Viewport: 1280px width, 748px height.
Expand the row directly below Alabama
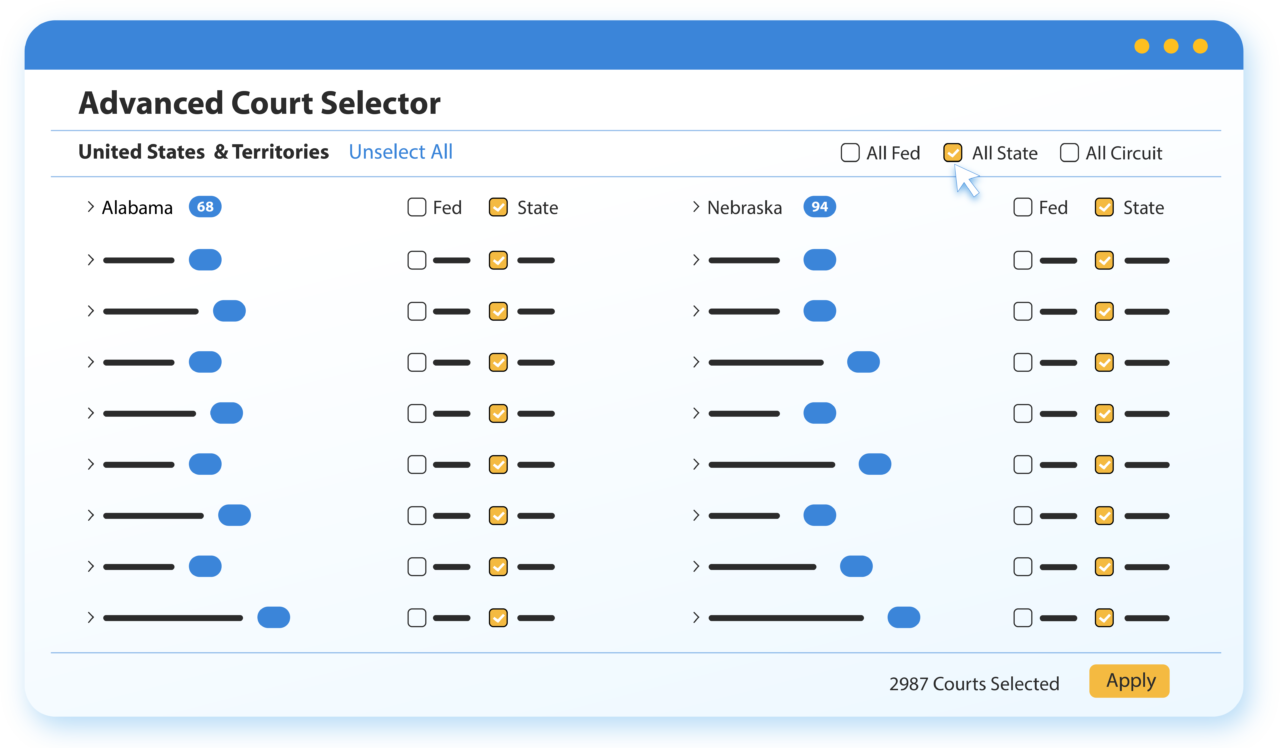(x=90, y=260)
